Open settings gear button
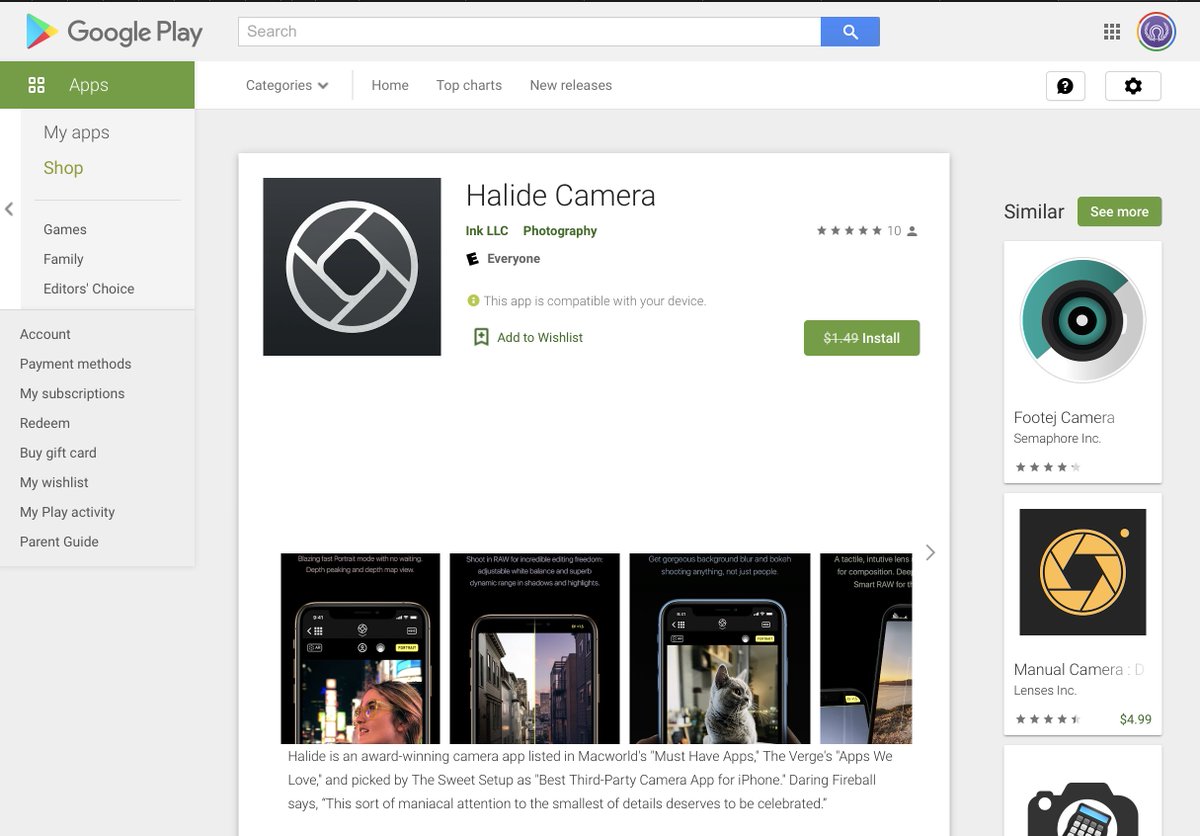The image size is (1200, 836). click(1133, 86)
